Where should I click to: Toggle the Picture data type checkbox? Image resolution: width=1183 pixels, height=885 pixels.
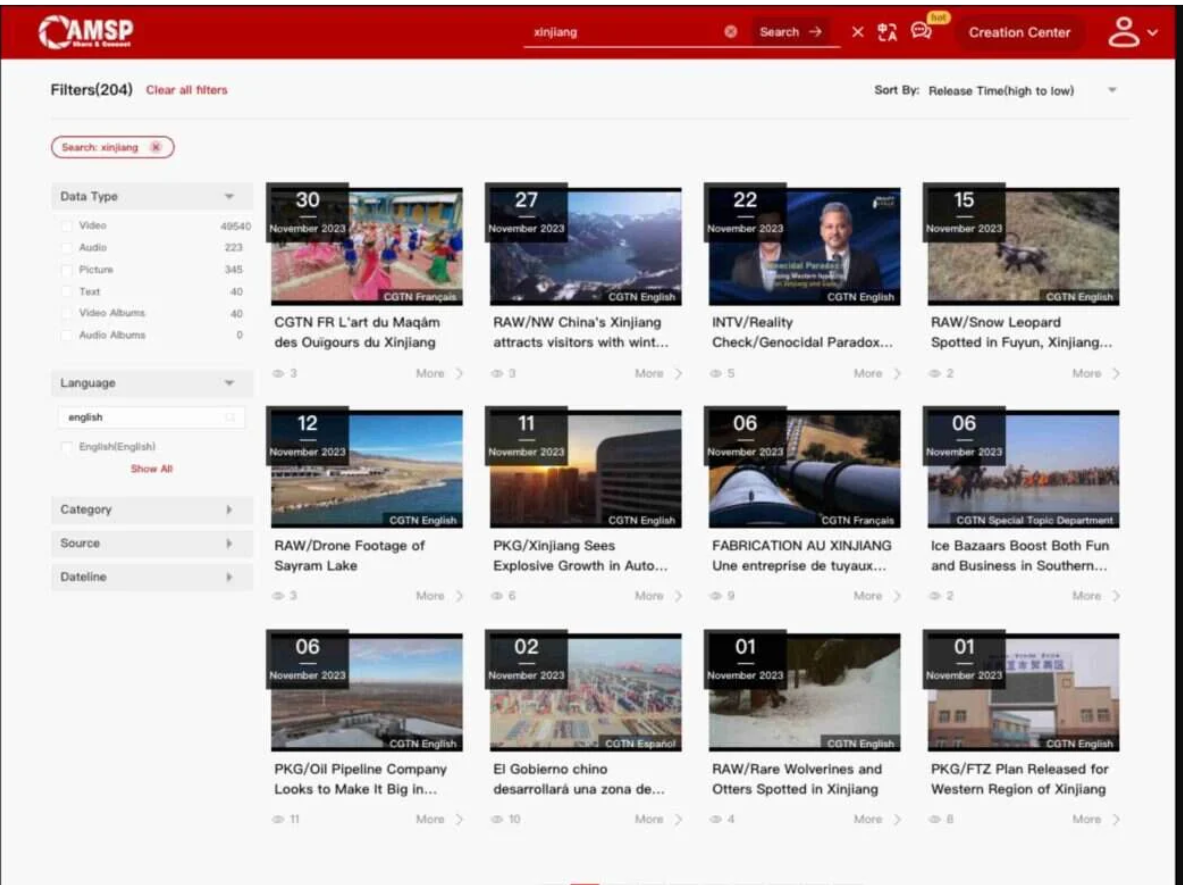(x=66, y=269)
